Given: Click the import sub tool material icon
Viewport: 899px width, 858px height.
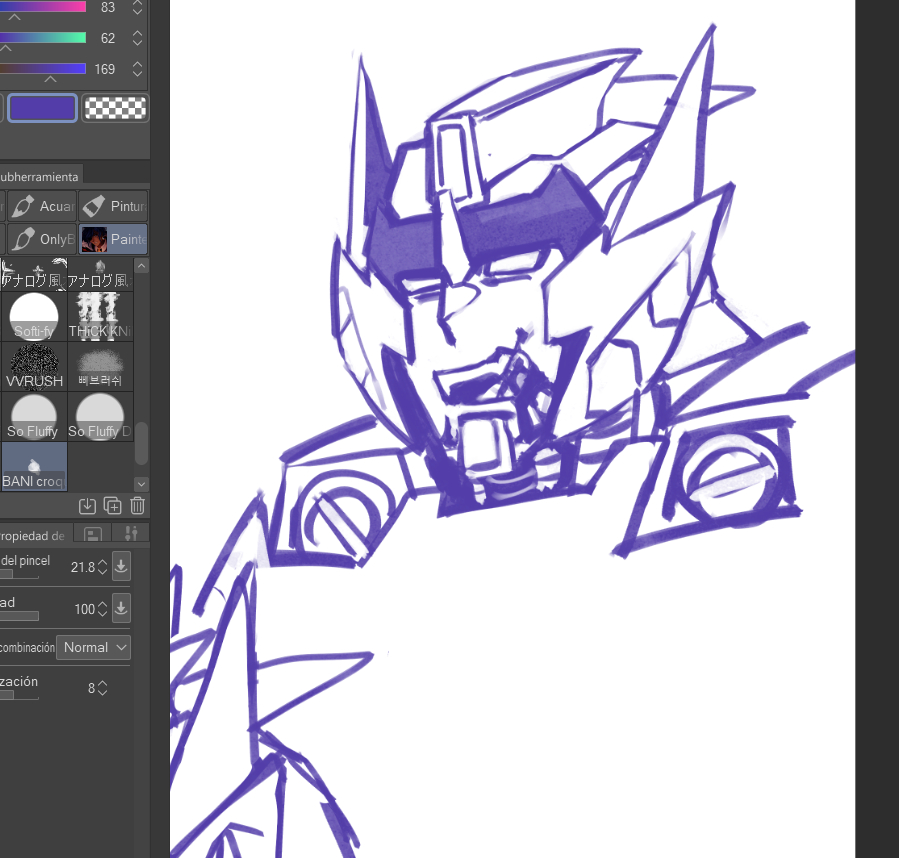Looking at the screenshot, I should (x=87, y=506).
